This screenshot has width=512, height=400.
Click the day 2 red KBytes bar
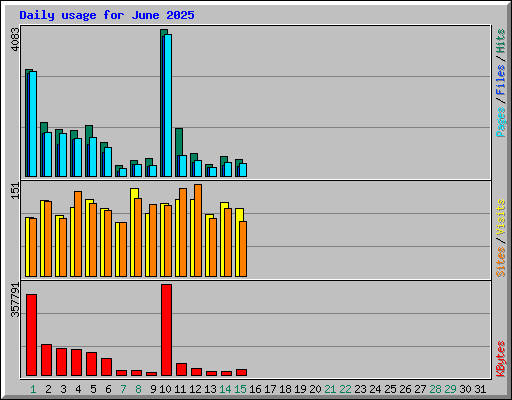coord(46,360)
